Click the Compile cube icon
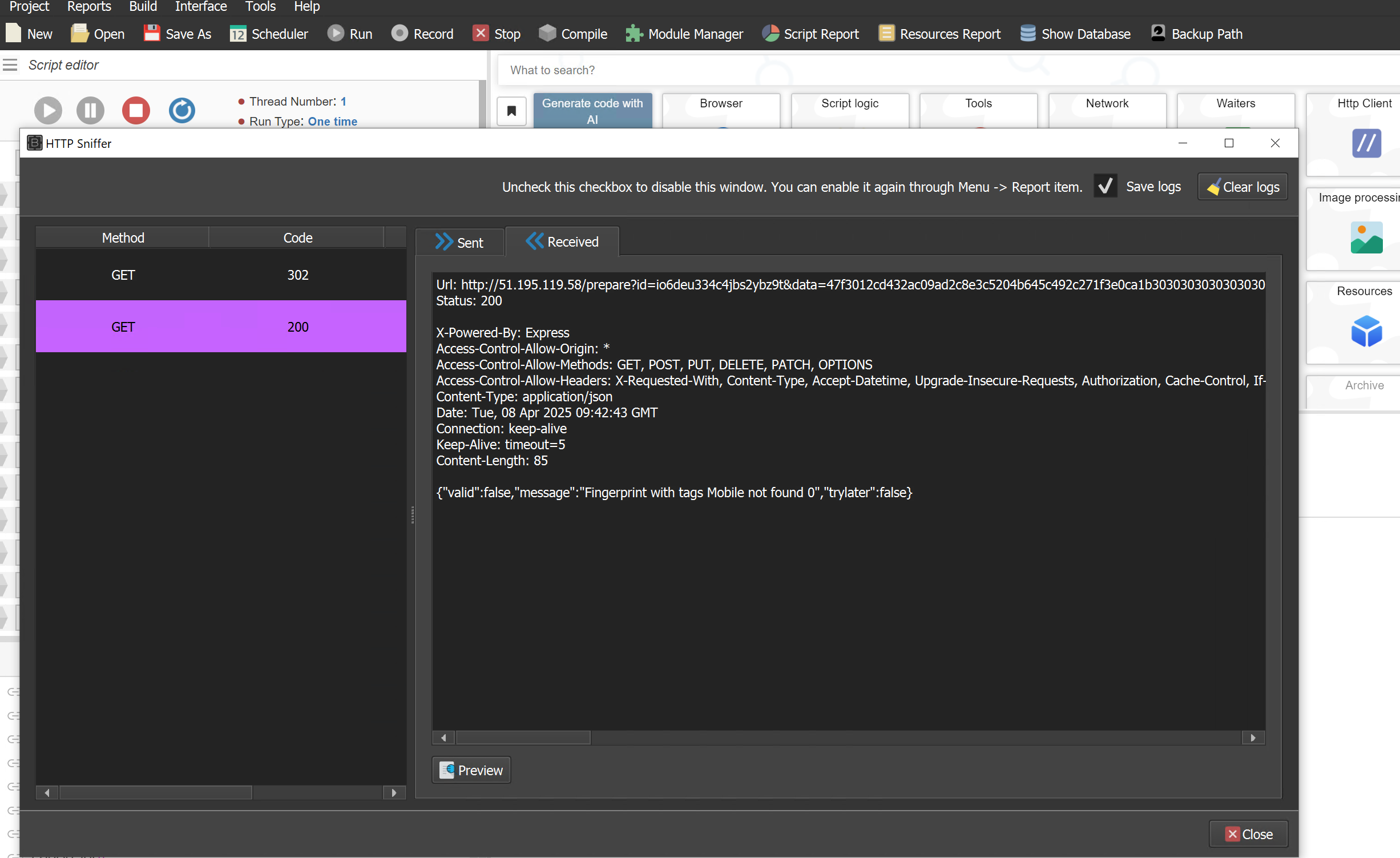The height and width of the screenshot is (858, 1400). (547, 34)
